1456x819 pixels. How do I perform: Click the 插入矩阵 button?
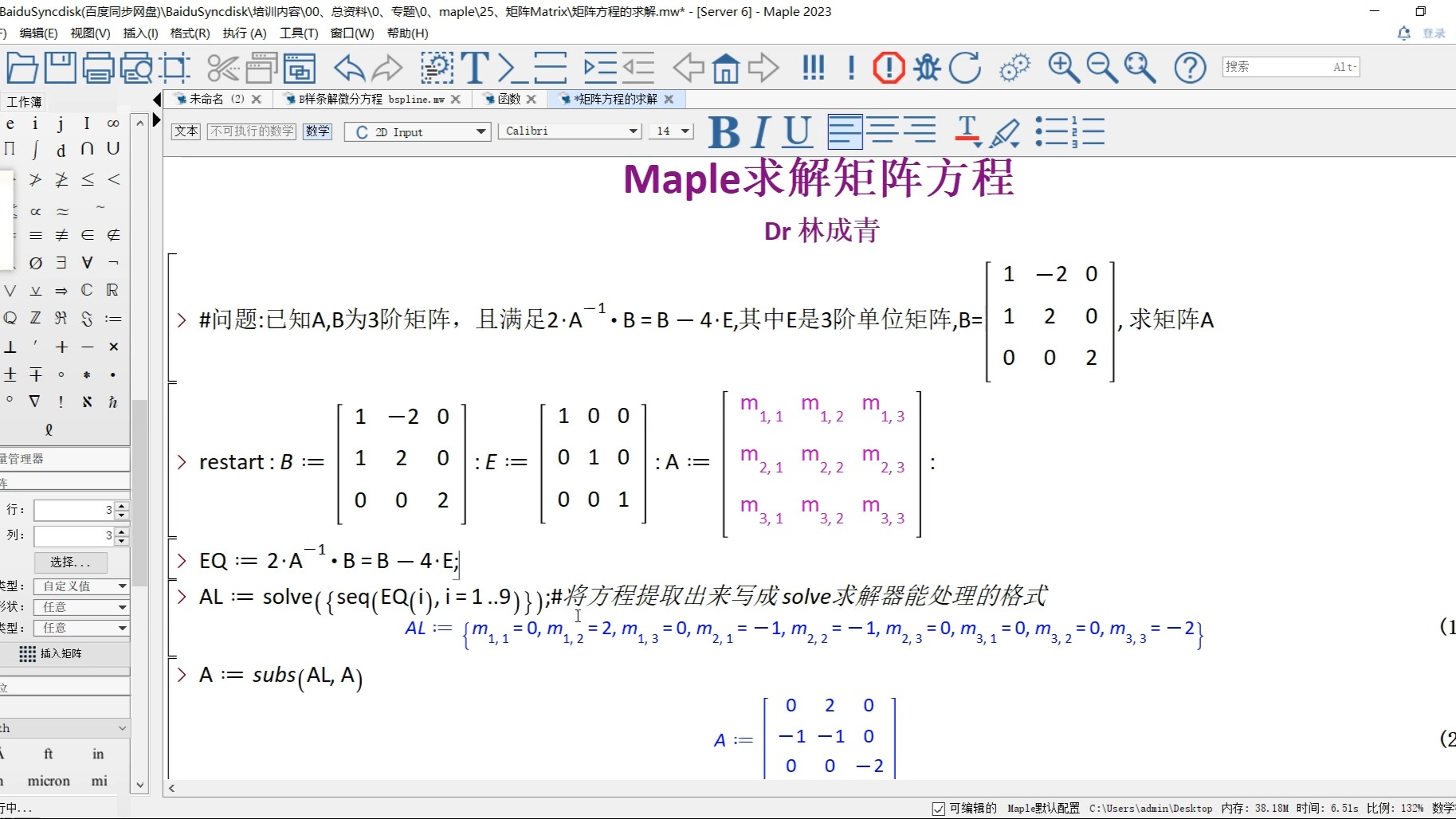coord(51,653)
